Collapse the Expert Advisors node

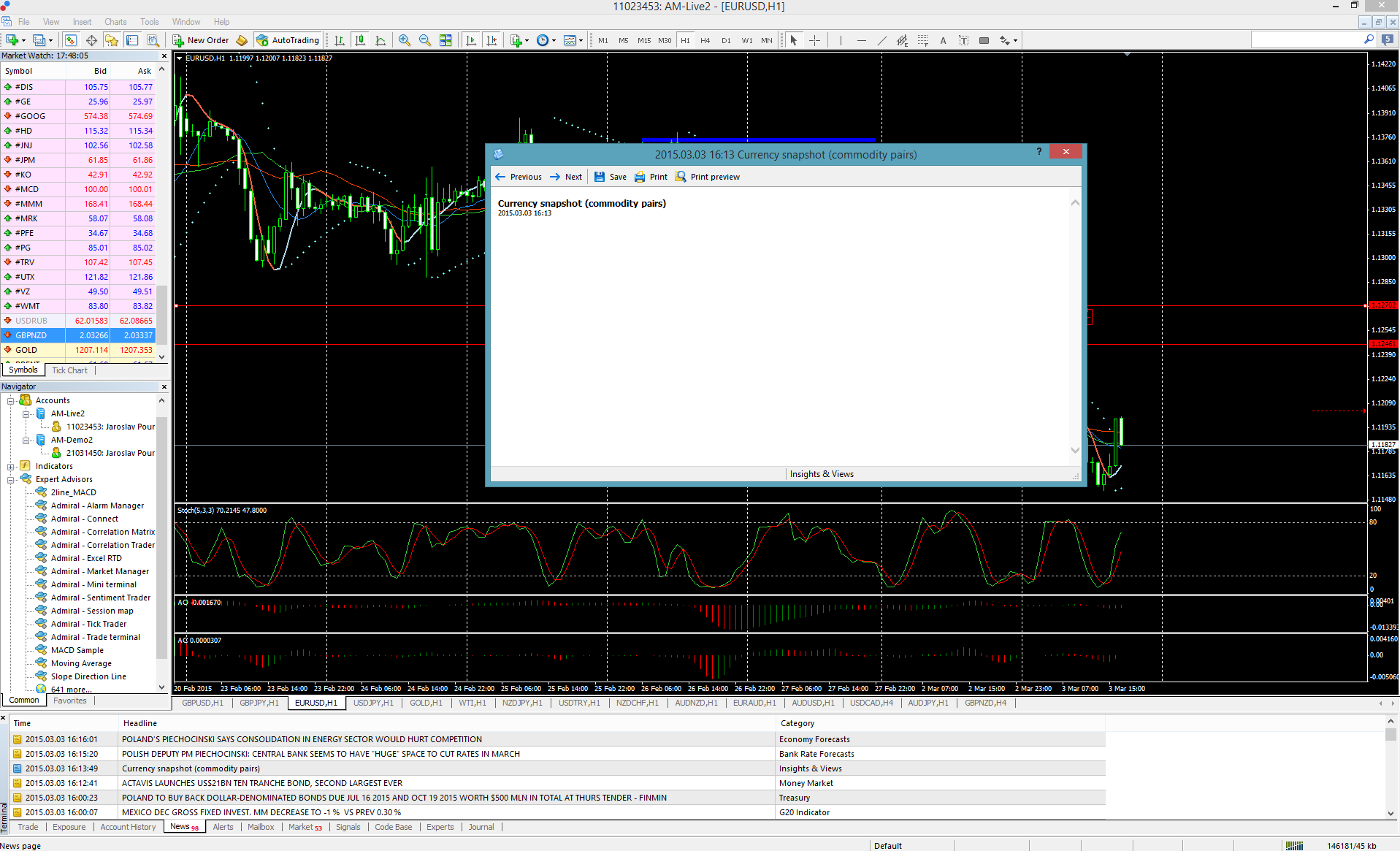point(11,479)
